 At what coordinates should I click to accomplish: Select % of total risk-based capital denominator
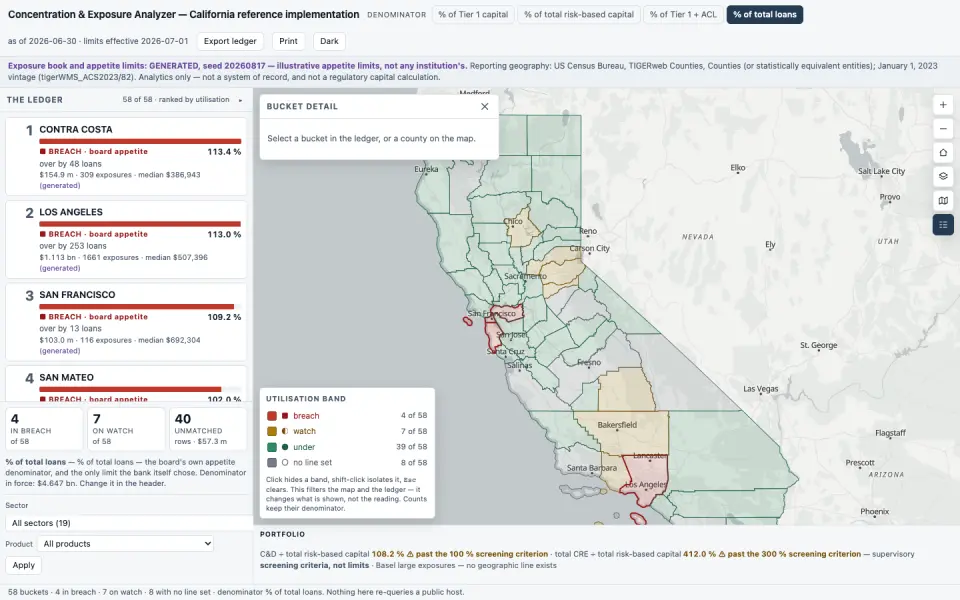pos(579,15)
